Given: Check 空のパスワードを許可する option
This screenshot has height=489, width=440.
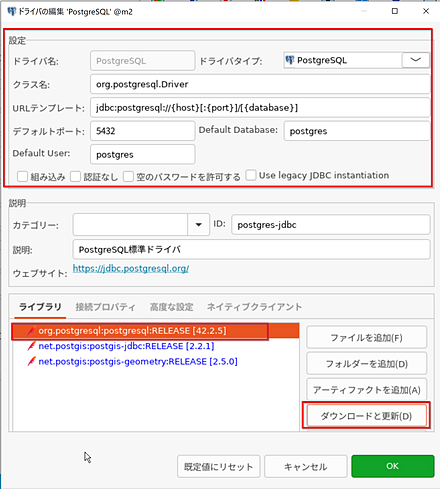Looking at the screenshot, I should tap(128, 176).
